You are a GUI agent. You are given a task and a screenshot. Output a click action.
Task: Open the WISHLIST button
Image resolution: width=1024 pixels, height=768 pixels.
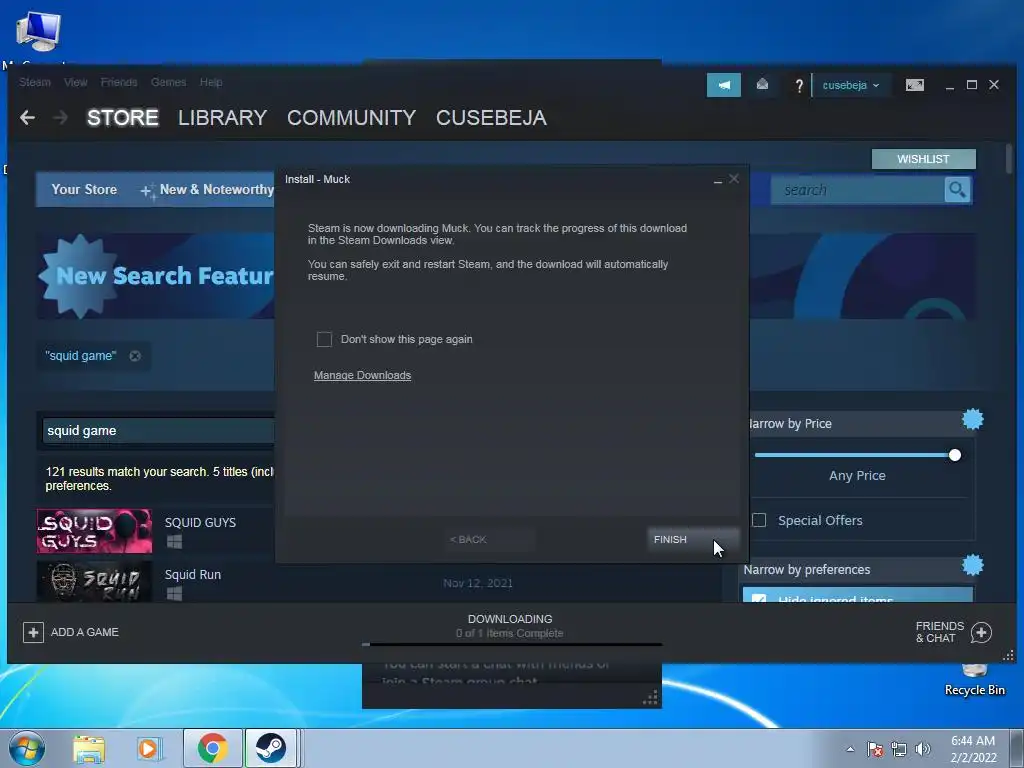(923, 159)
